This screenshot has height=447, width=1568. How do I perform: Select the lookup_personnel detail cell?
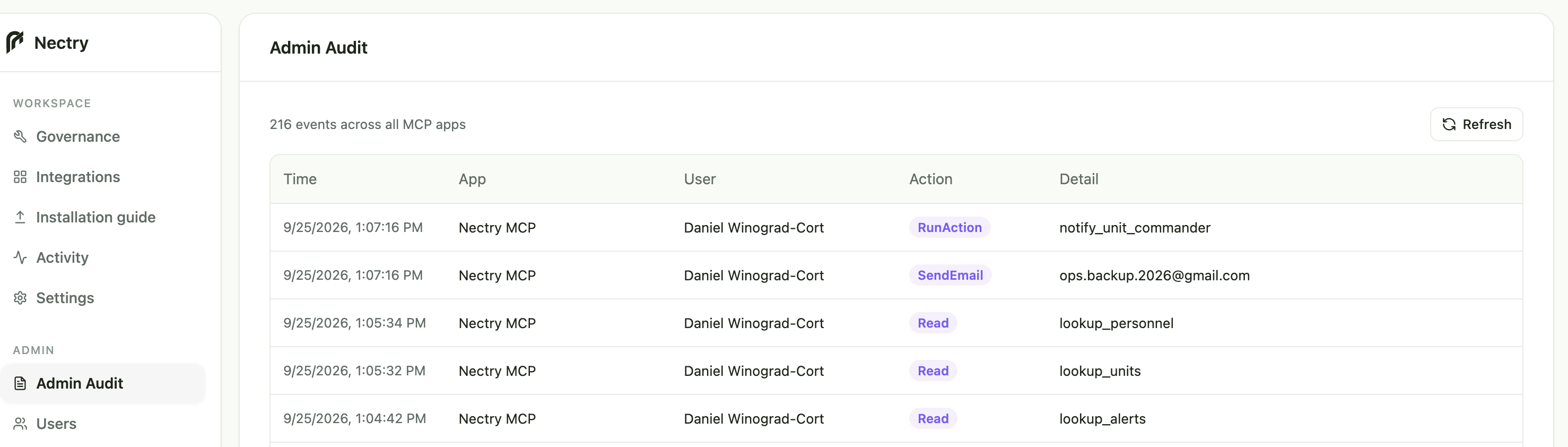click(1117, 323)
